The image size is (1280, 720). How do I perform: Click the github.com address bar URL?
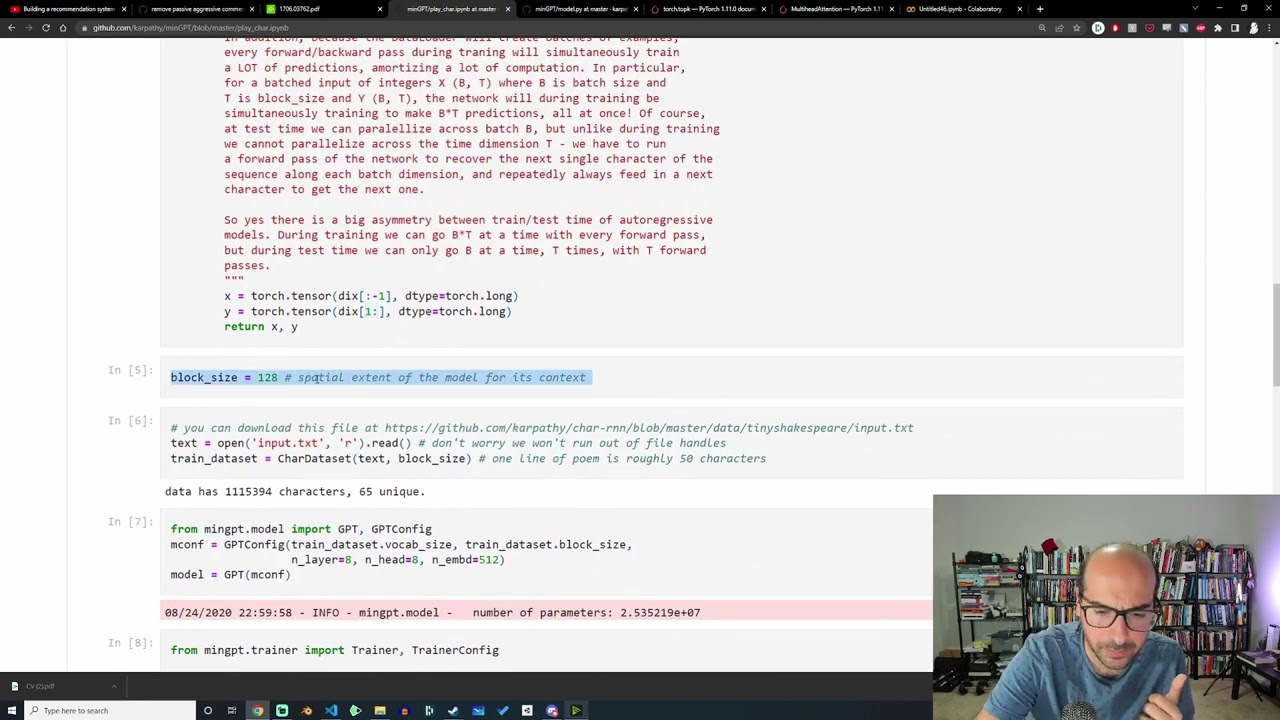[190, 28]
